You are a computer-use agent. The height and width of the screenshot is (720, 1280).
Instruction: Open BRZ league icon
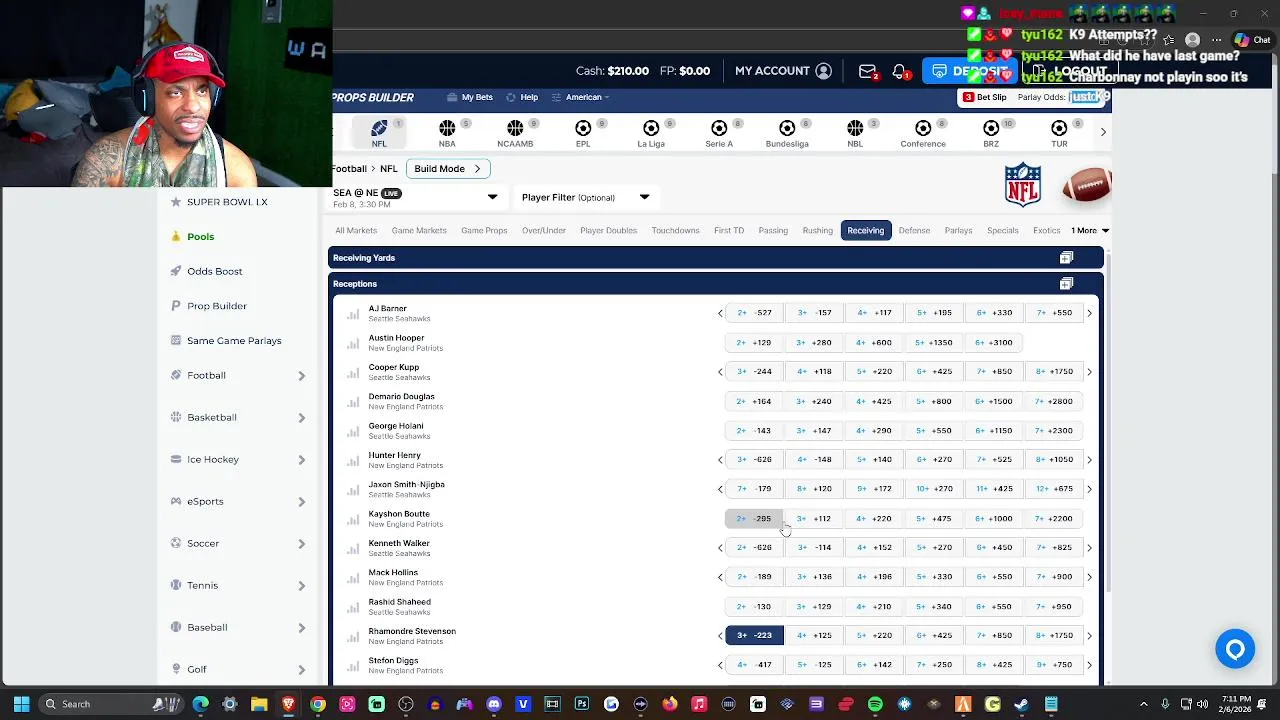pos(991,133)
